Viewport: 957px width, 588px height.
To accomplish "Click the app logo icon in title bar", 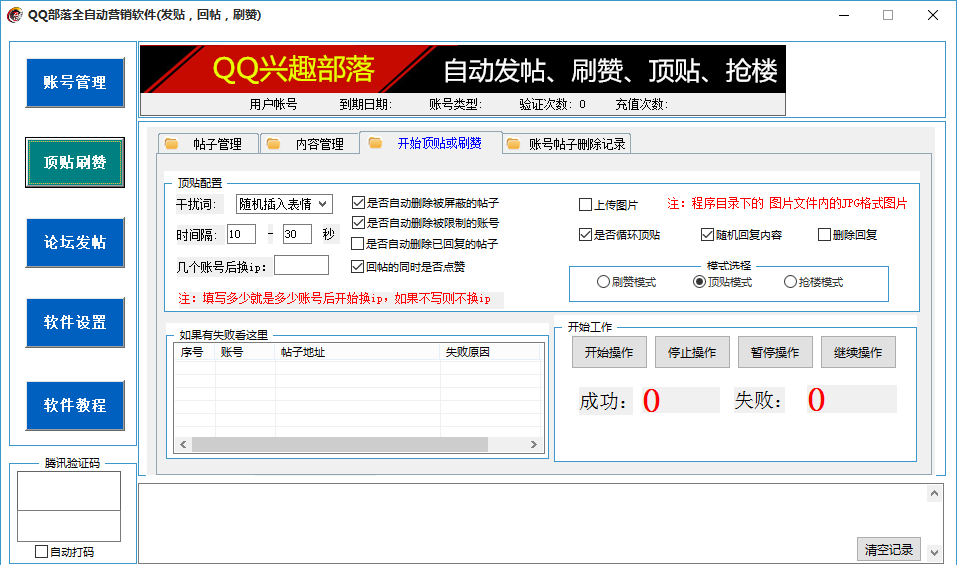I will pos(15,15).
